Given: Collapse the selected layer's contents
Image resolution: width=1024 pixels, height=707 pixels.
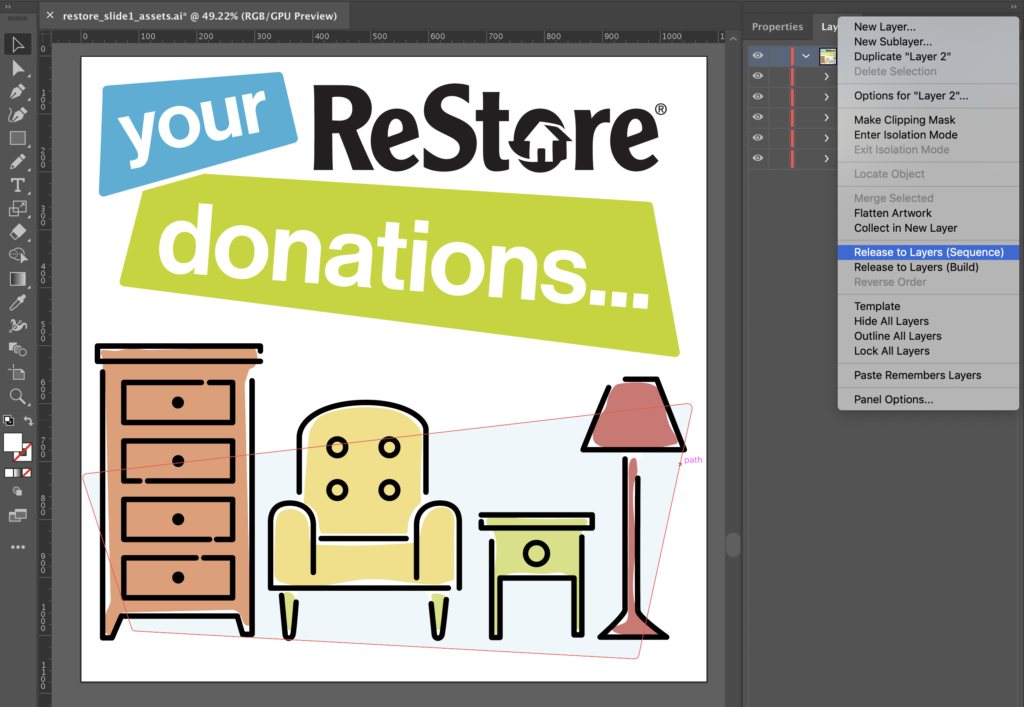Looking at the screenshot, I should 805,55.
